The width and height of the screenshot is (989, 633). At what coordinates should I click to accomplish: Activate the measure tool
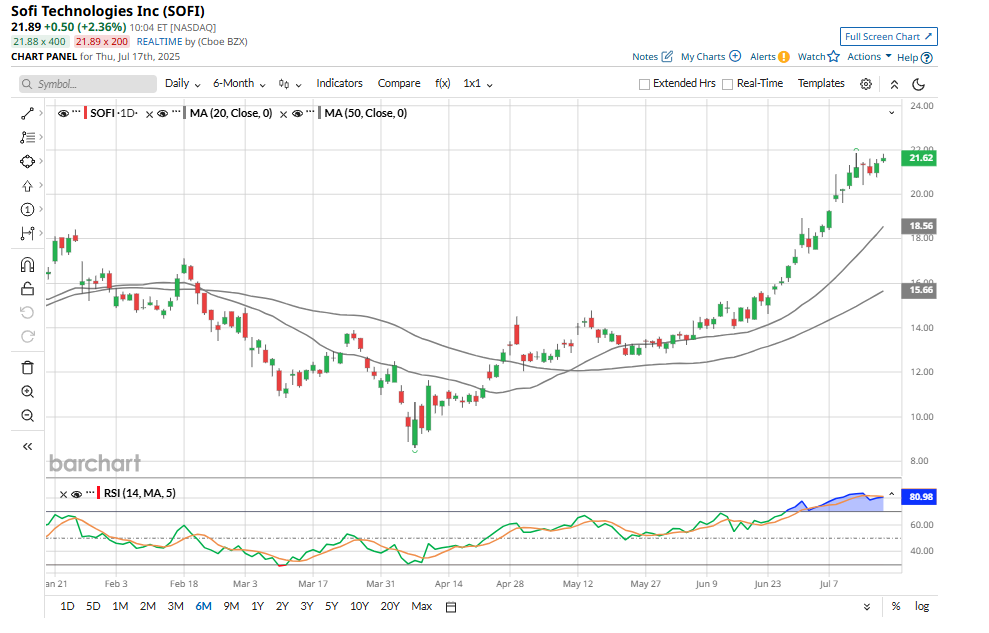[27, 233]
